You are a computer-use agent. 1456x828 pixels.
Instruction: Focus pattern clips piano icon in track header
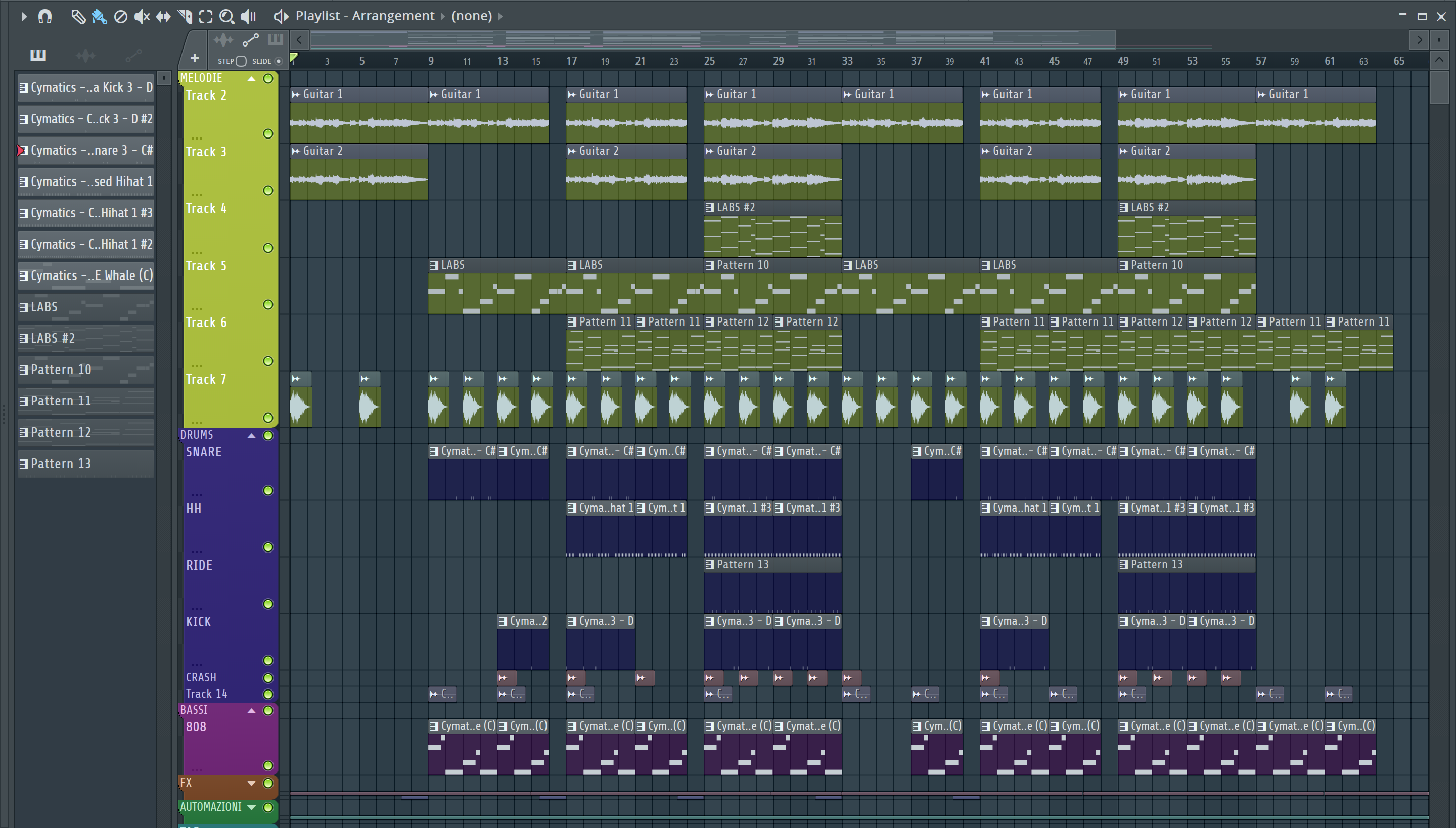276,40
